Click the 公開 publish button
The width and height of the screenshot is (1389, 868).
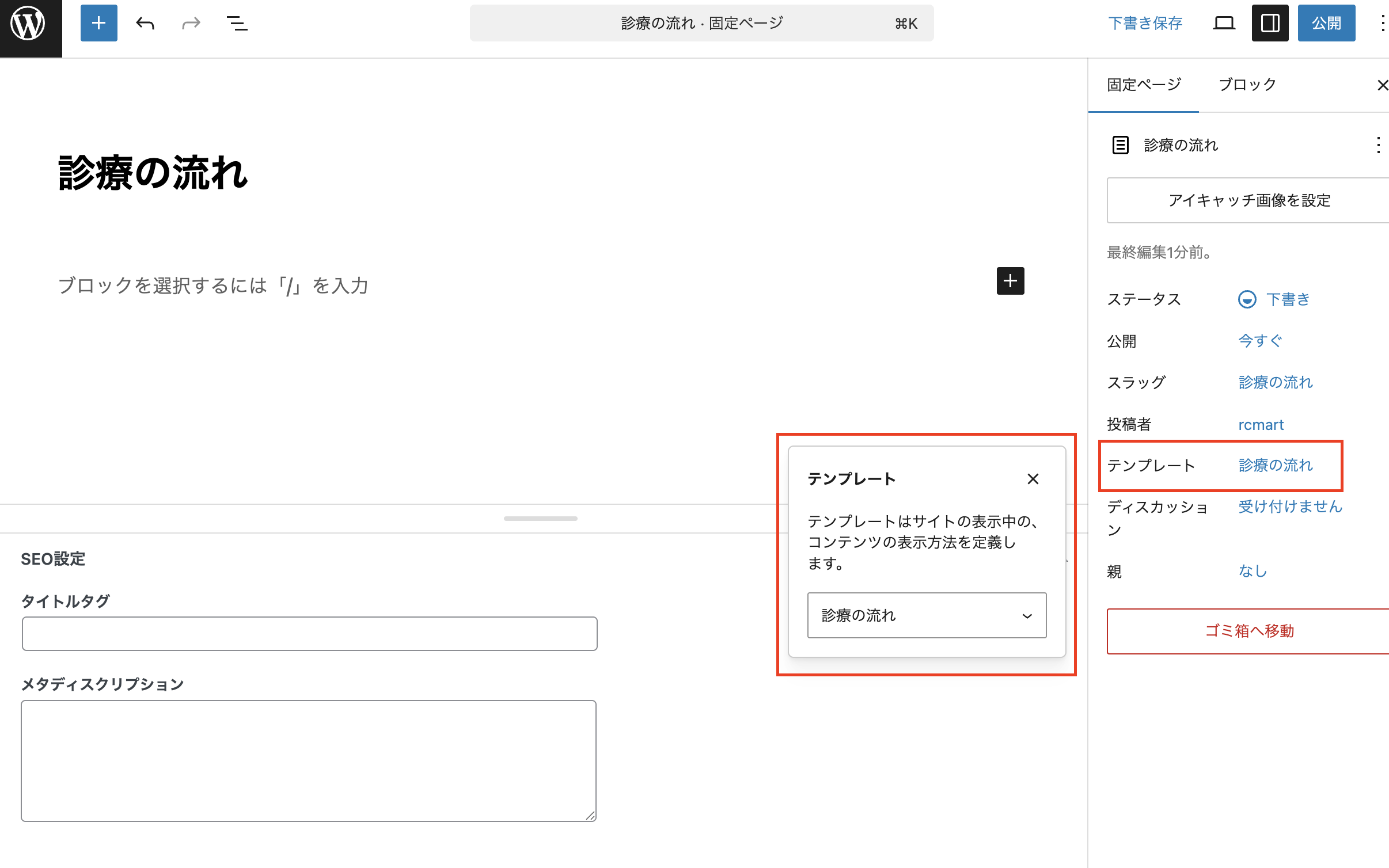(1326, 24)
